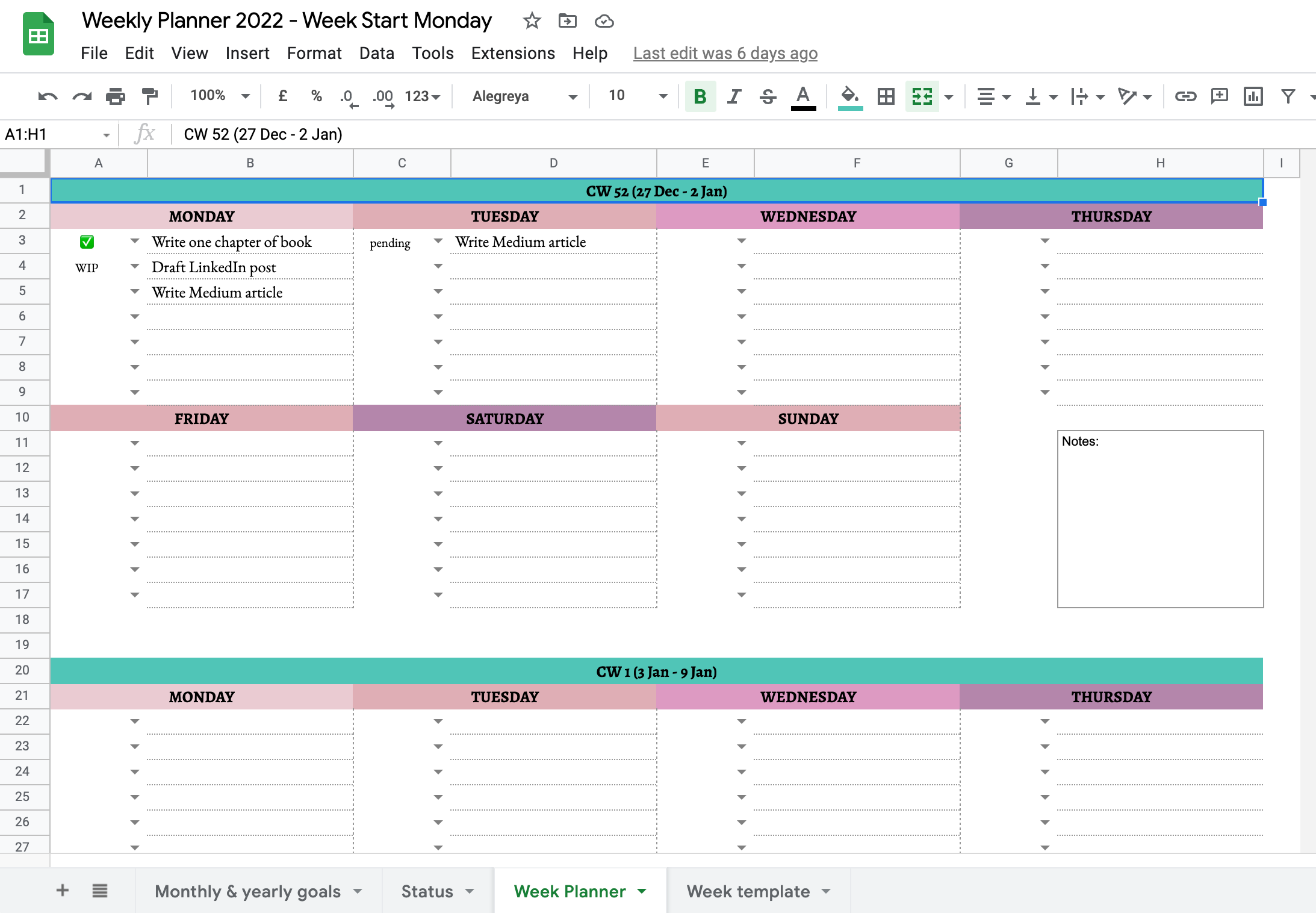Viewport: 1316px width, 913px height.
Task: Open the Name box A1:H1 dropdown
Action: point(106,135)
